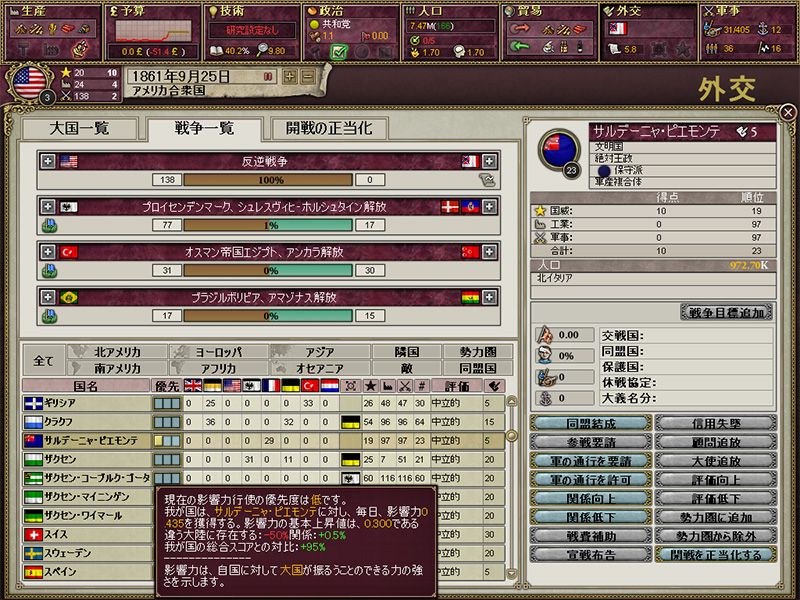Filter countries by 南アメリカ
800x600 pixels.
coord(117,368)
